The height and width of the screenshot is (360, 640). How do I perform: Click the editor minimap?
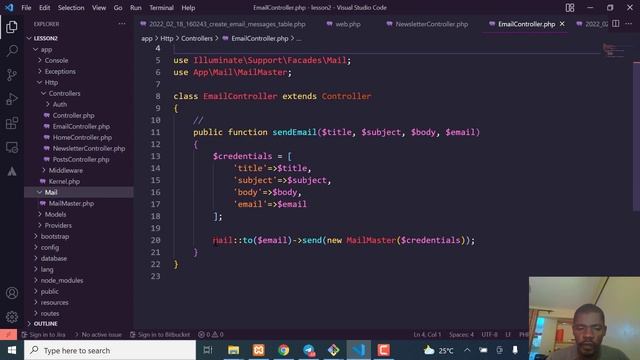click(x=613, y=50)
